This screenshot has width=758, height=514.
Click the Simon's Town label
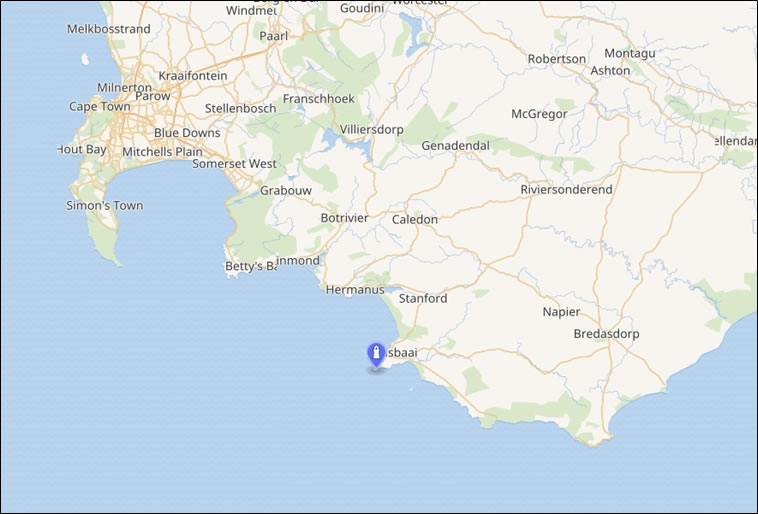point(105,206)
